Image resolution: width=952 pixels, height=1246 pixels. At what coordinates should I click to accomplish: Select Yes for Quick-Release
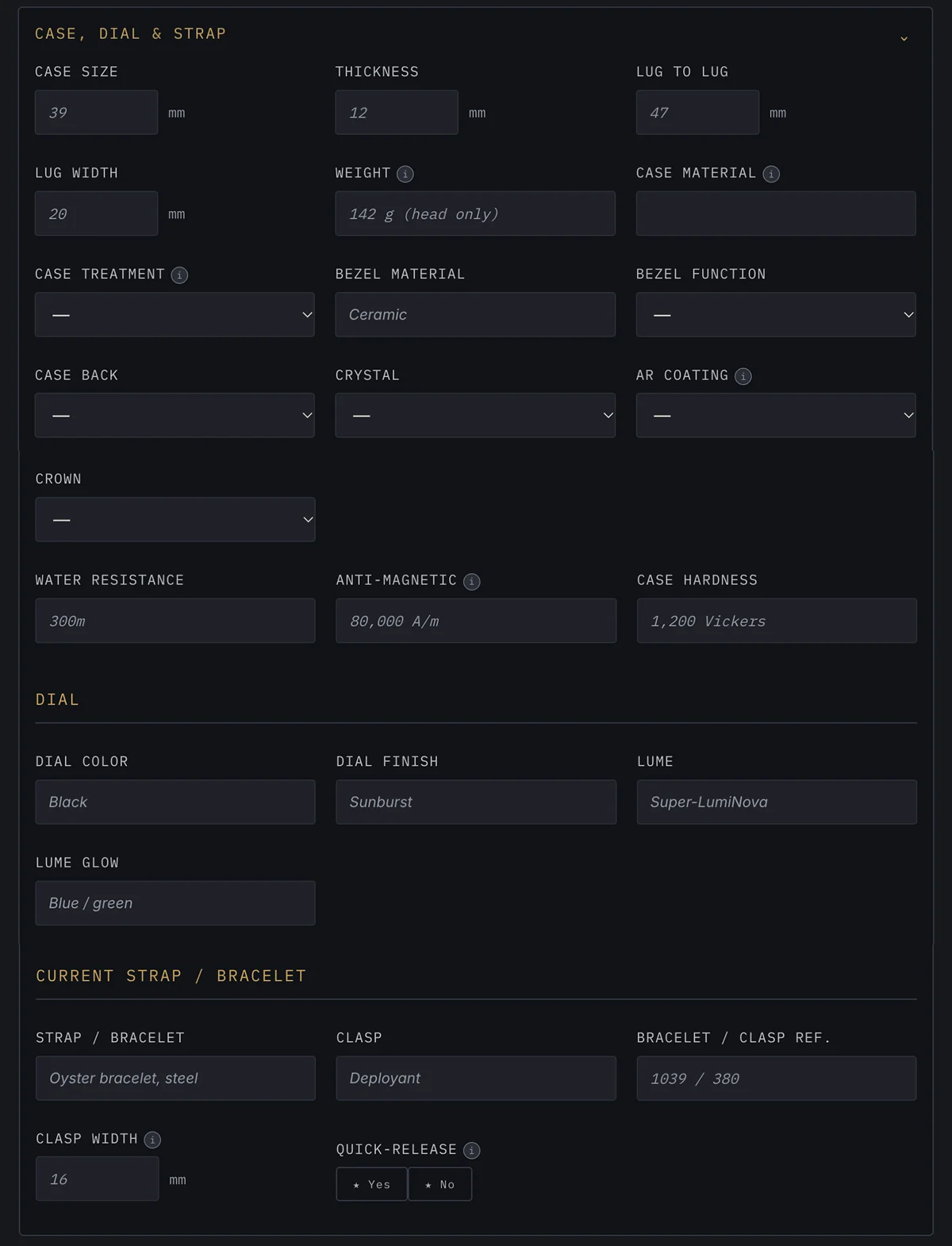pos(372,1184)
